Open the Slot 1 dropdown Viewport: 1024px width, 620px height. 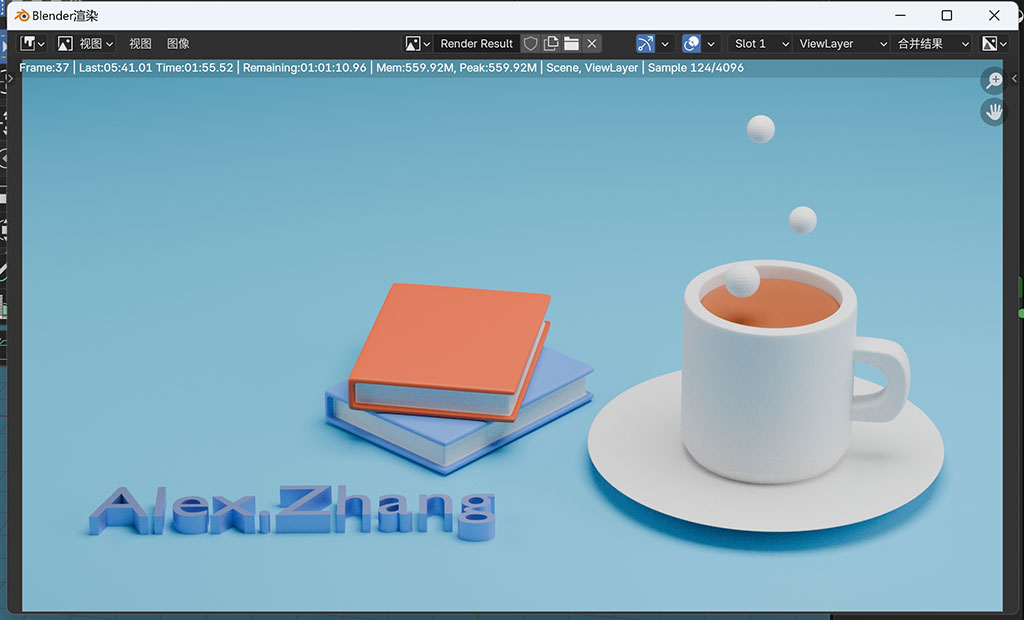point(760,44)
